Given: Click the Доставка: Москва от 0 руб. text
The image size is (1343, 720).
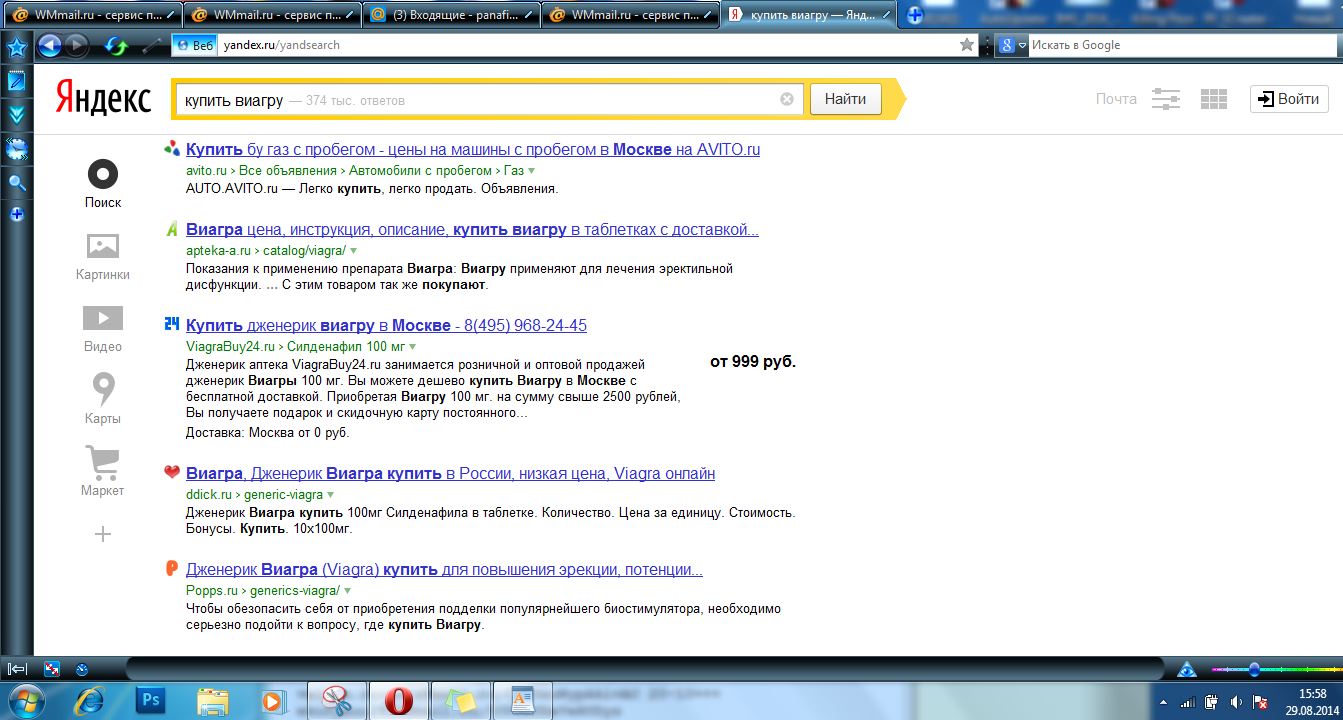Looking at the screenshot, I should click(268, 433).
